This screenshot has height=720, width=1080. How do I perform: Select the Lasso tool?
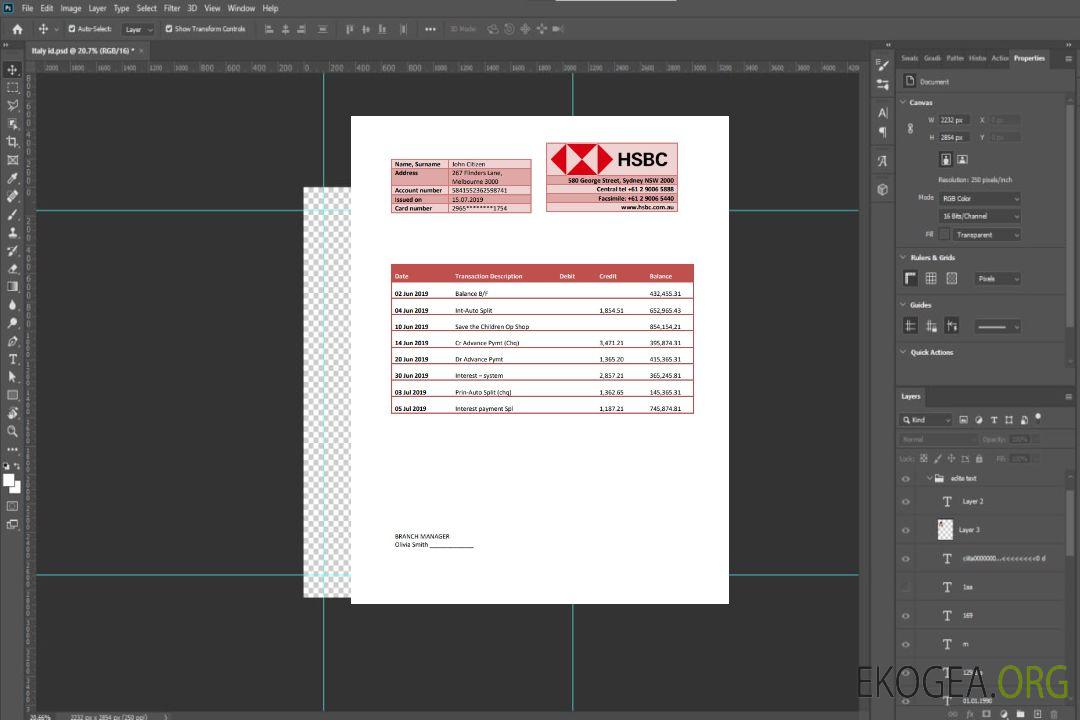[12, 105]
